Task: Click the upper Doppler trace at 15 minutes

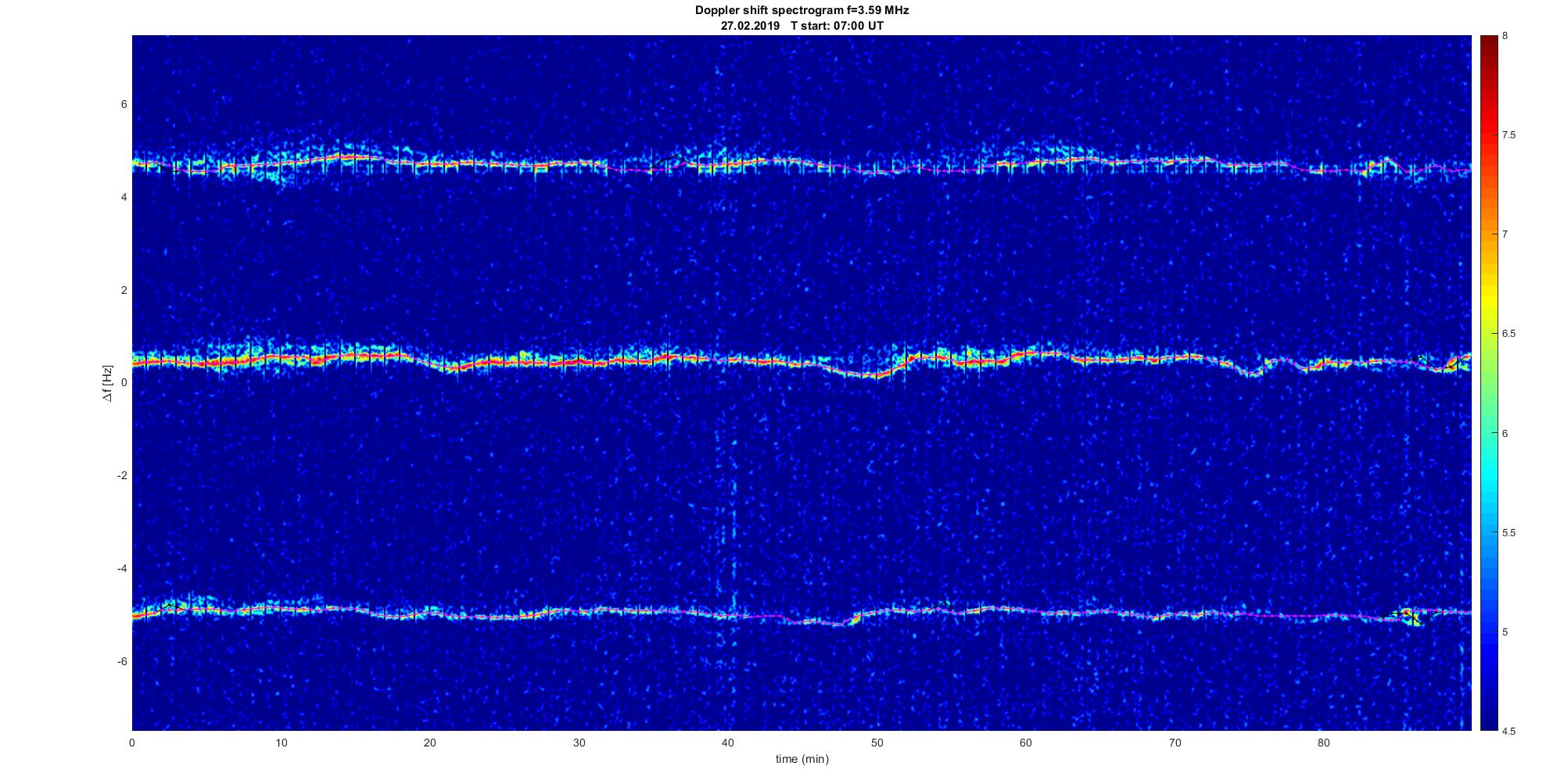Action: coord(356,157)
